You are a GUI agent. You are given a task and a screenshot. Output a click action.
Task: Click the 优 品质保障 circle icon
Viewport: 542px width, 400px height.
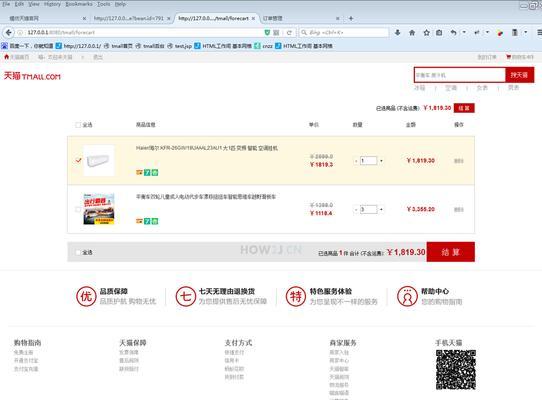tap(86, 296)
